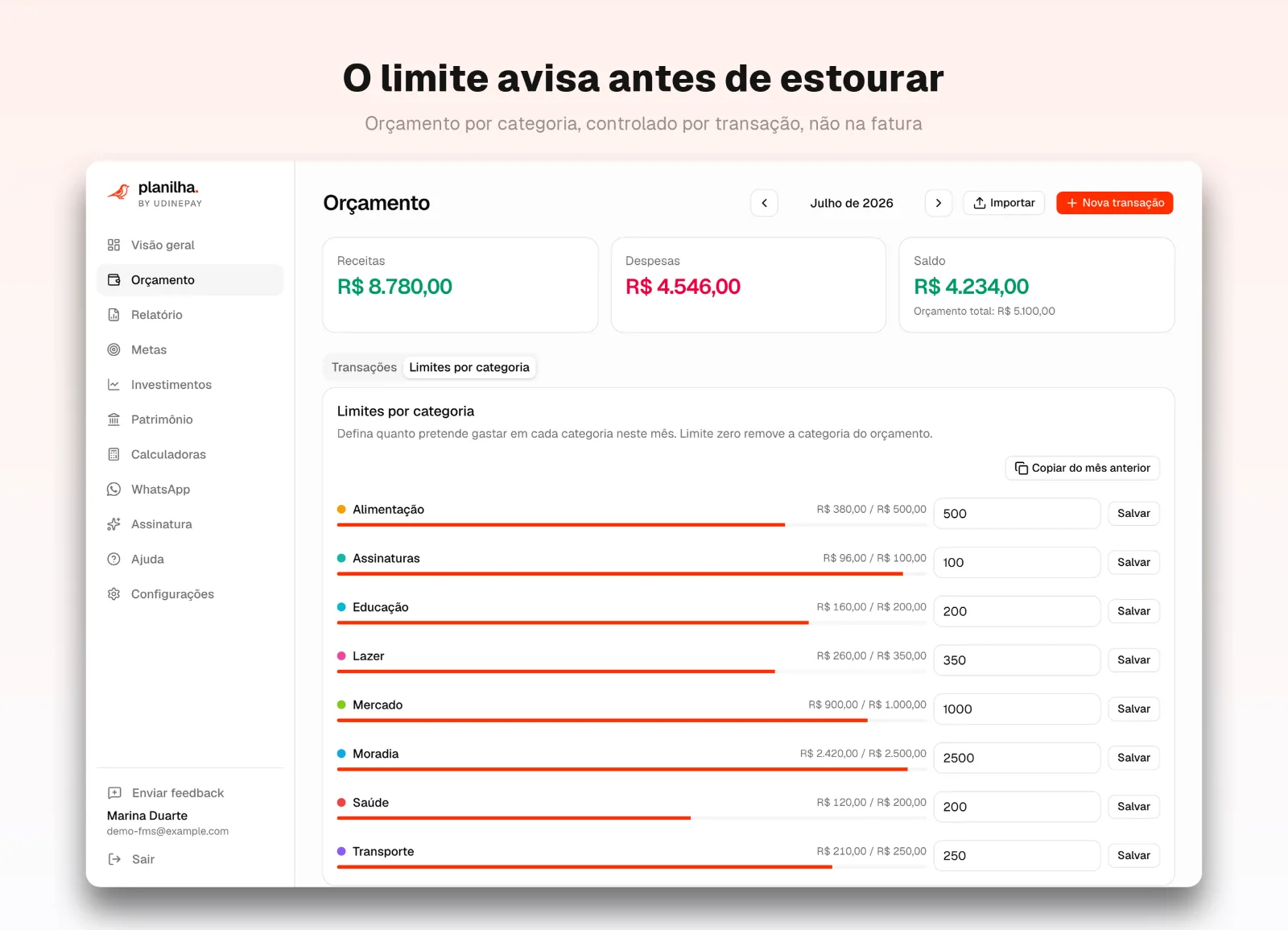The height and width of the screenshot is (930, 1288).
Task: Click the Saldo amount R$ 4.234,00
Action: click(971, 287)
